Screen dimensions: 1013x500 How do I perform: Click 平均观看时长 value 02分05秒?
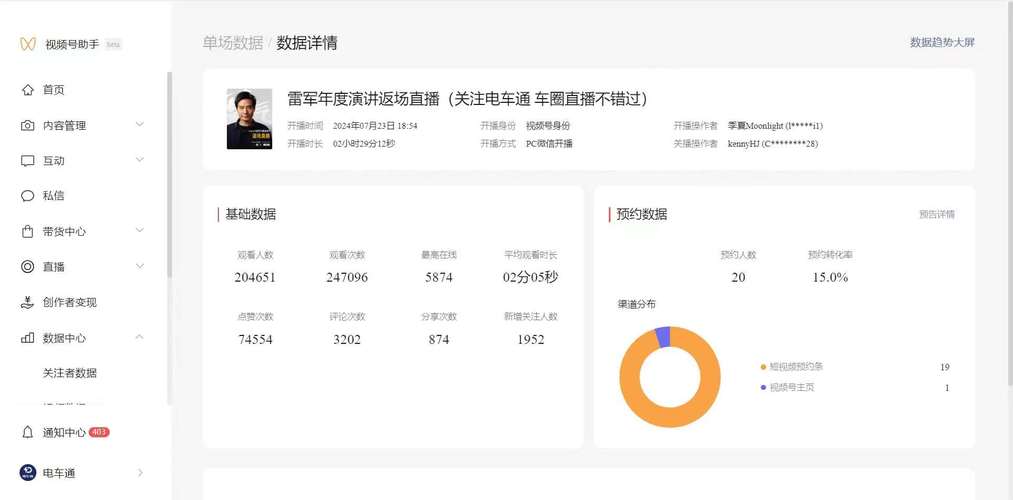530,278
